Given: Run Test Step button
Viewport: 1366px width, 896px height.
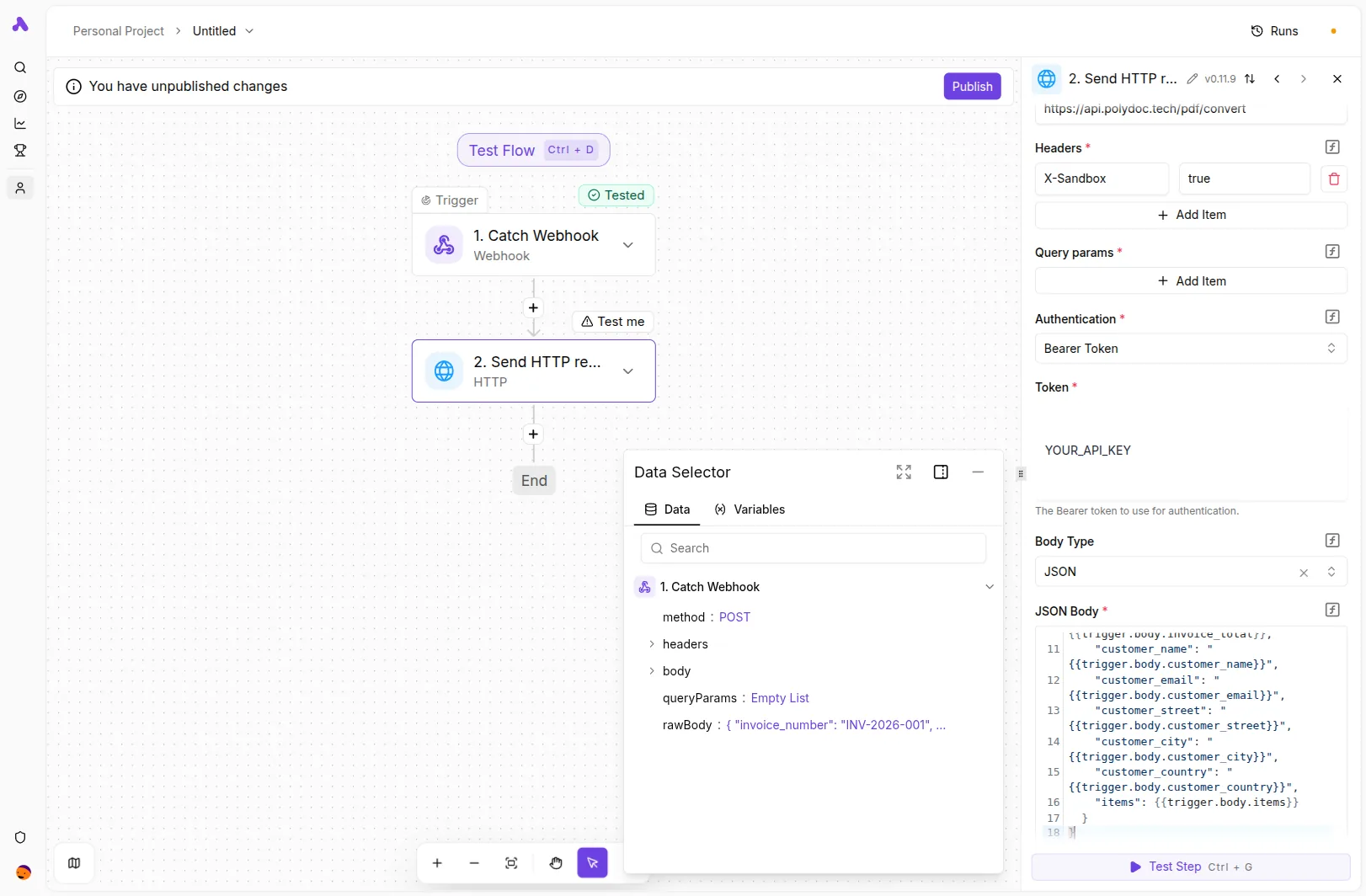Looking at the screenshot, I should point(1191,867).
